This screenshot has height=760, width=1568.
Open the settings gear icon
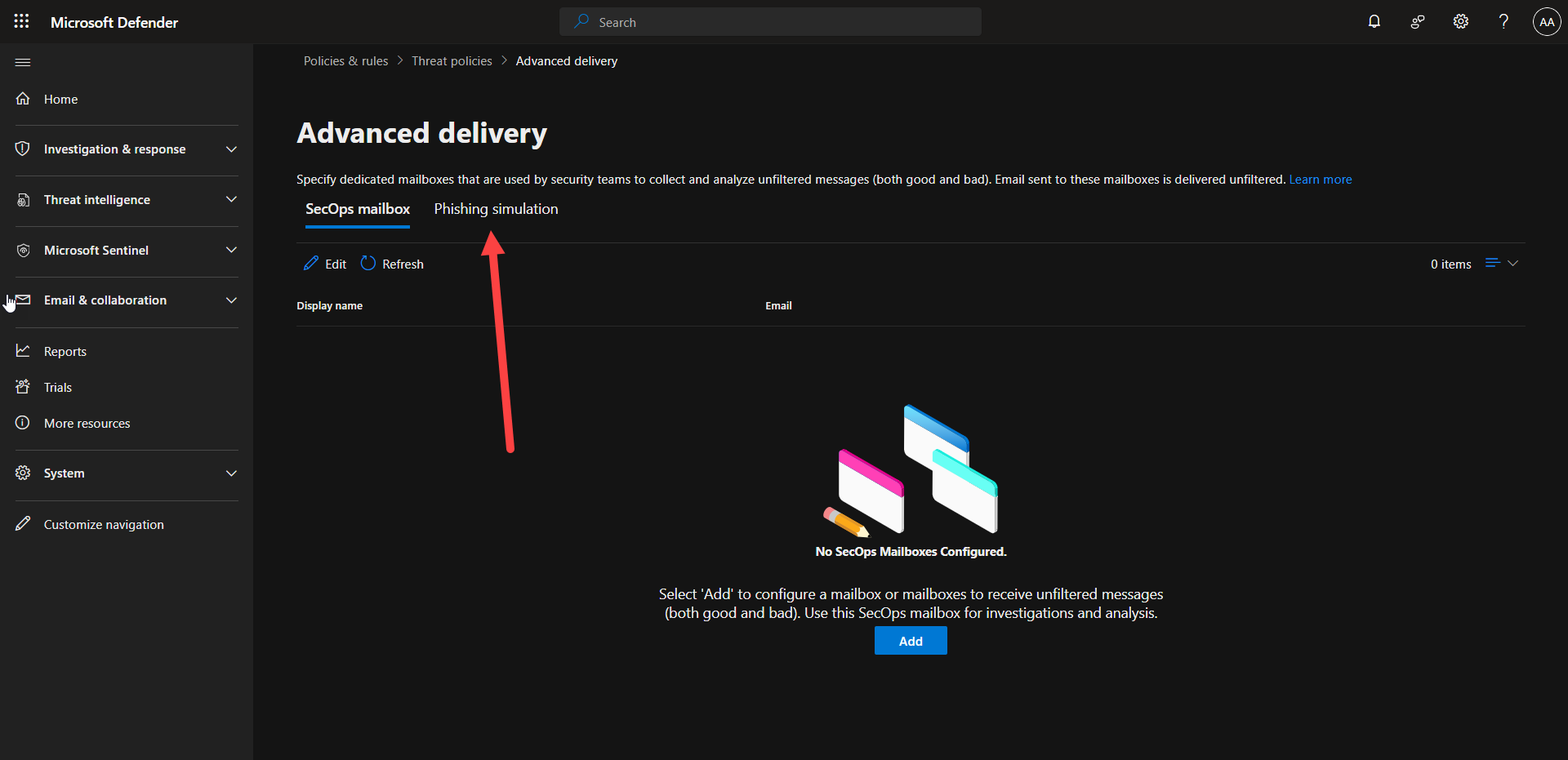[1461, 22]
